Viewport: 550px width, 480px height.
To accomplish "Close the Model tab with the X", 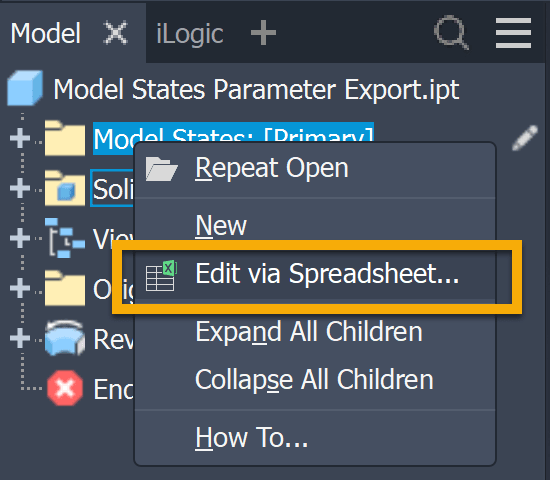I will [x=116, y=33].
